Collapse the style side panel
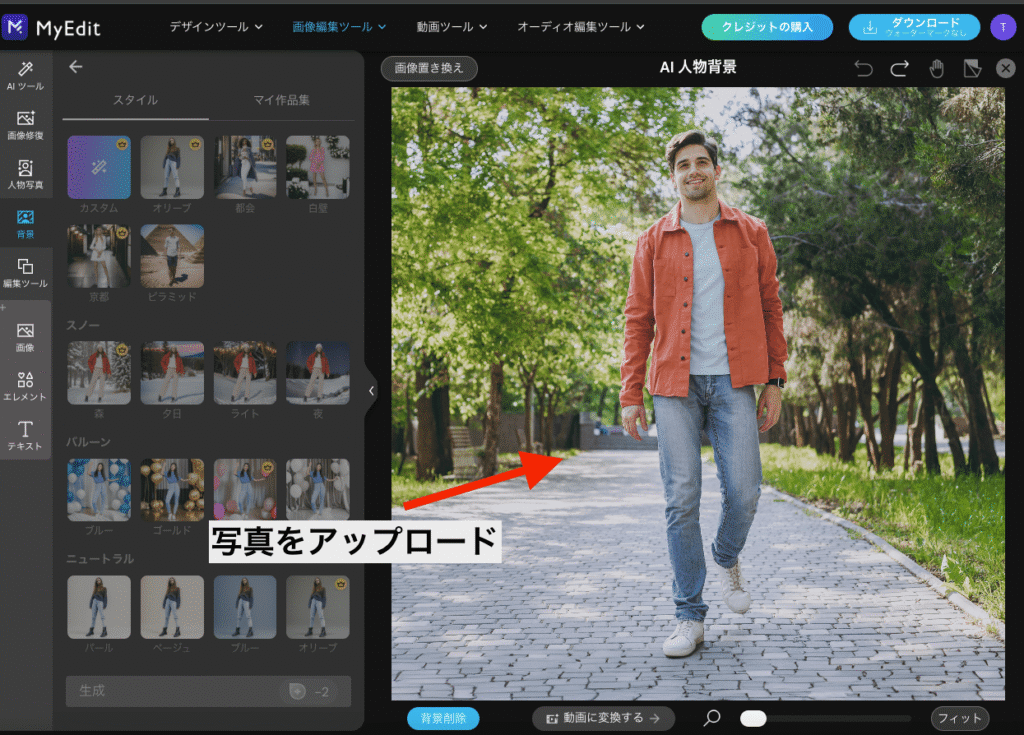 point(371,391)
